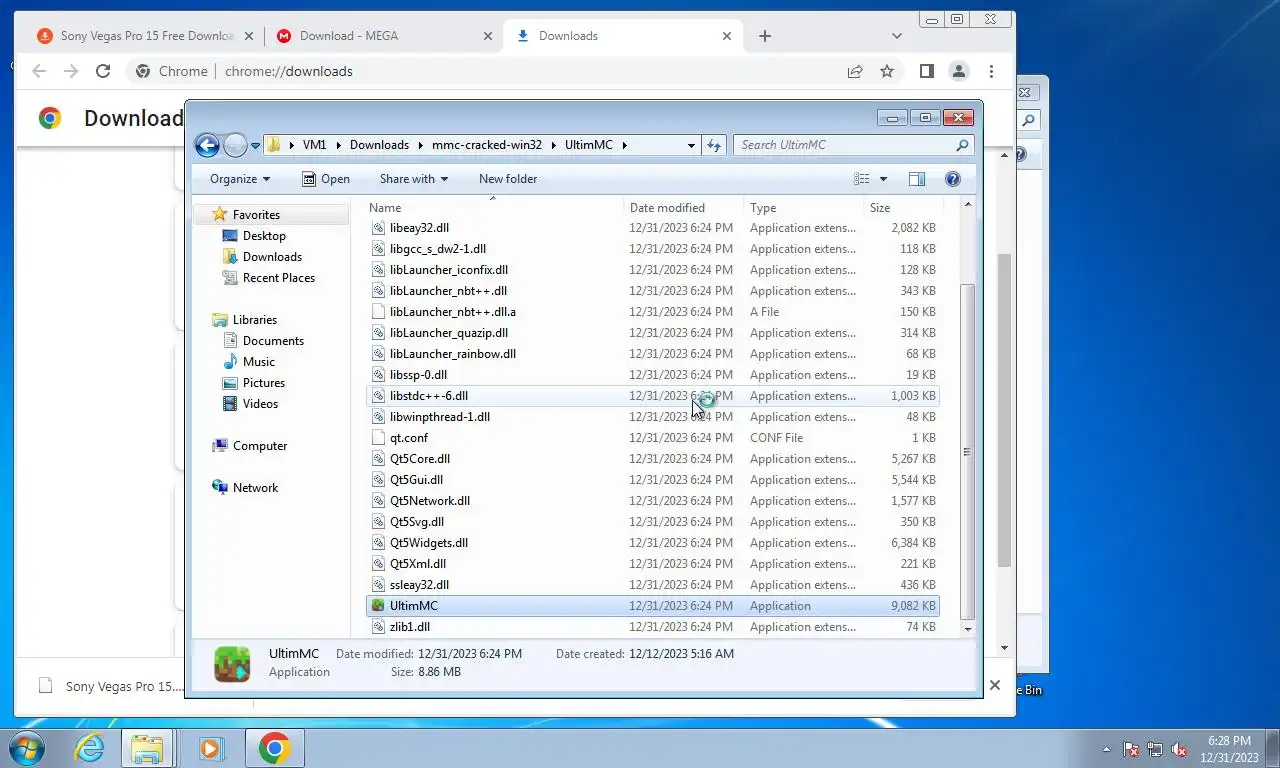Click the mmc-cracked-win32 breadcrumb segment
Image resolution: width=1280 pixels, height=768 pixels.
click(x=487, y=145)
